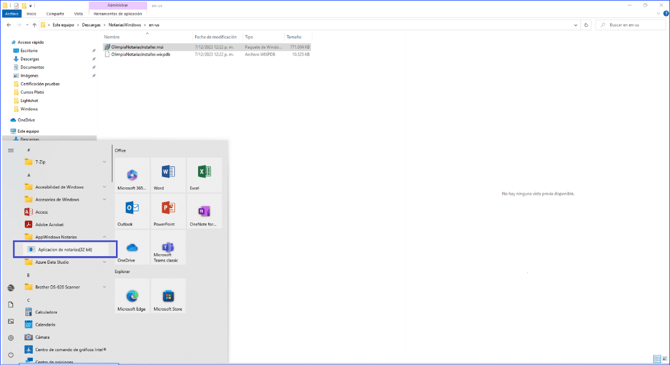Expand the Accesorios de Windows folder

64,200
